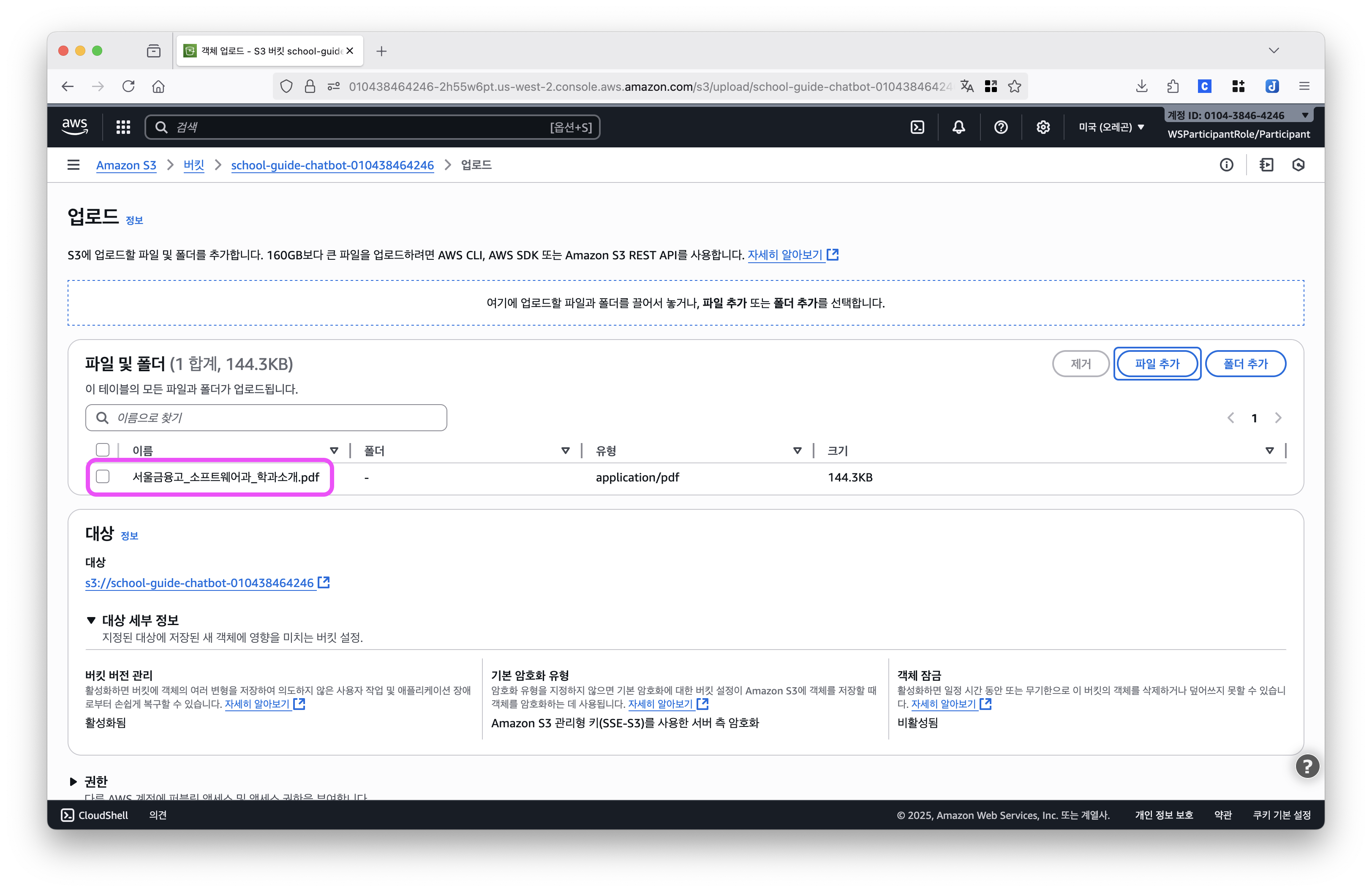Open 정보 link next to 업로드 heading

[134, 220]
